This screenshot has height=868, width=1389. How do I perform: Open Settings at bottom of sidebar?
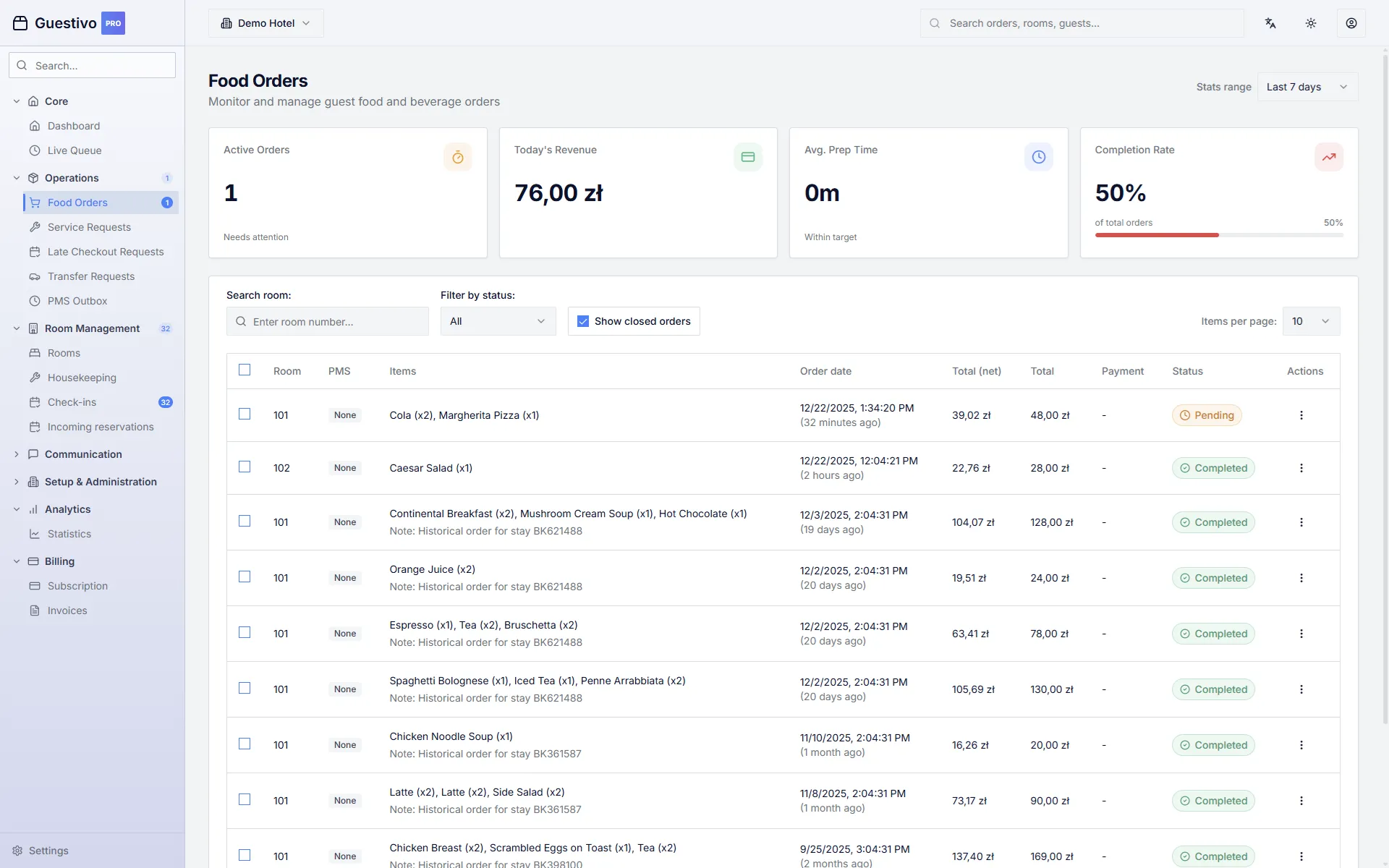[48, 851]
